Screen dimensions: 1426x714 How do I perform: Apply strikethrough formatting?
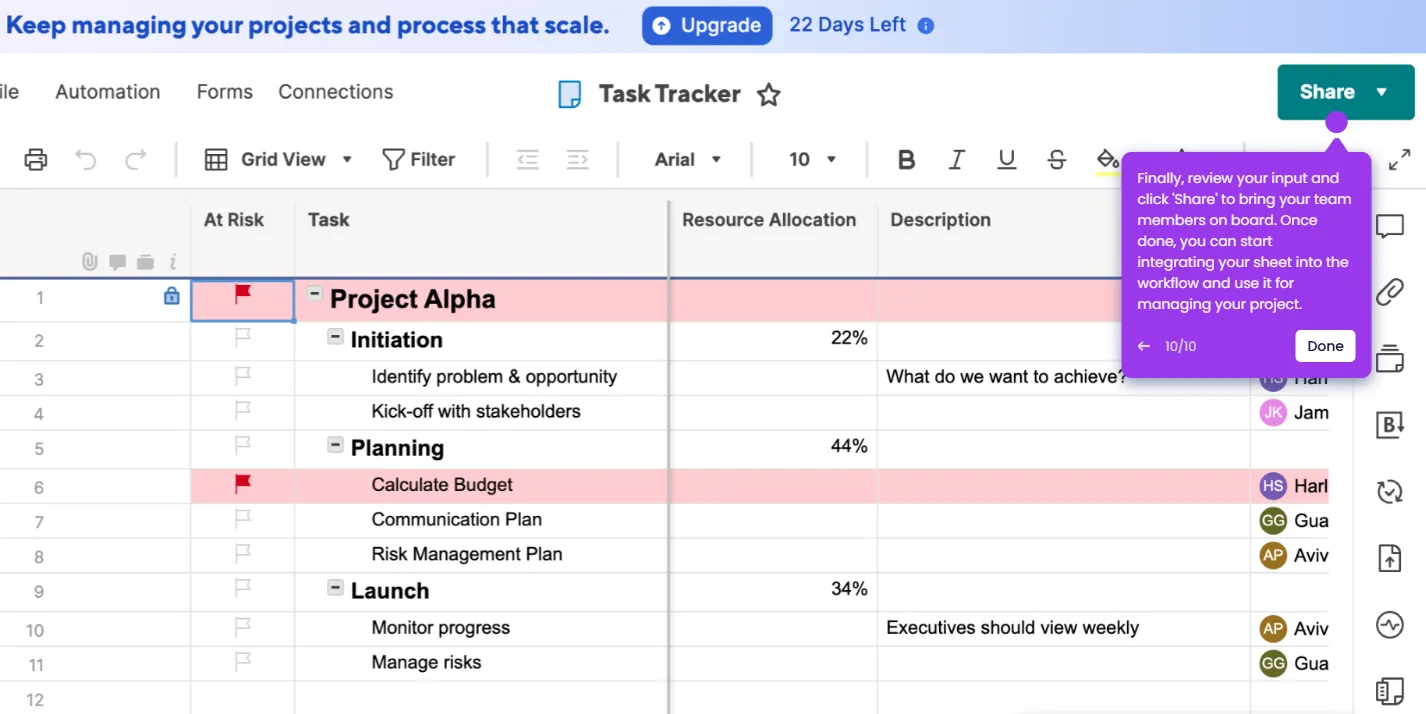1057,160
